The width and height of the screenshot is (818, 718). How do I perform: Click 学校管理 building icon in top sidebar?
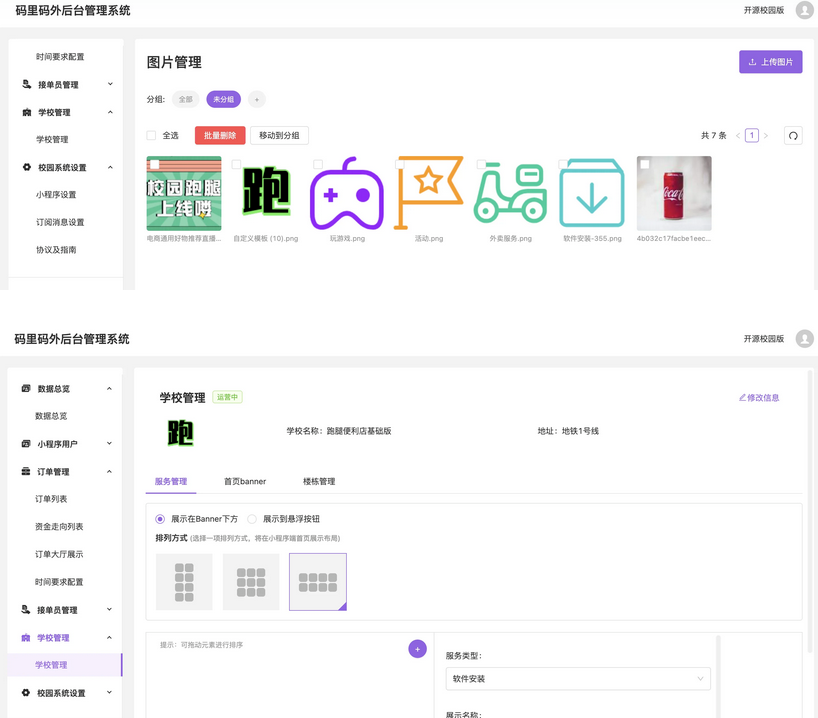27,112
